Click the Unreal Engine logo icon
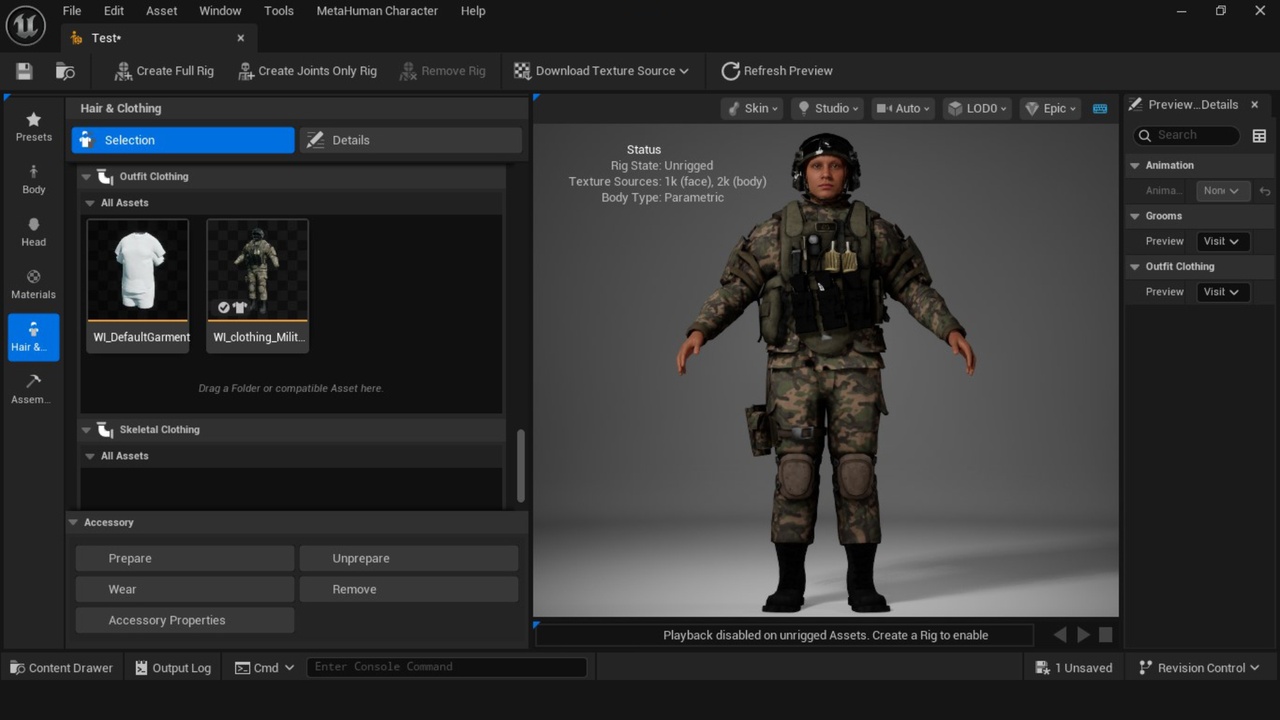1280x720 pixels. pos(26,25)
